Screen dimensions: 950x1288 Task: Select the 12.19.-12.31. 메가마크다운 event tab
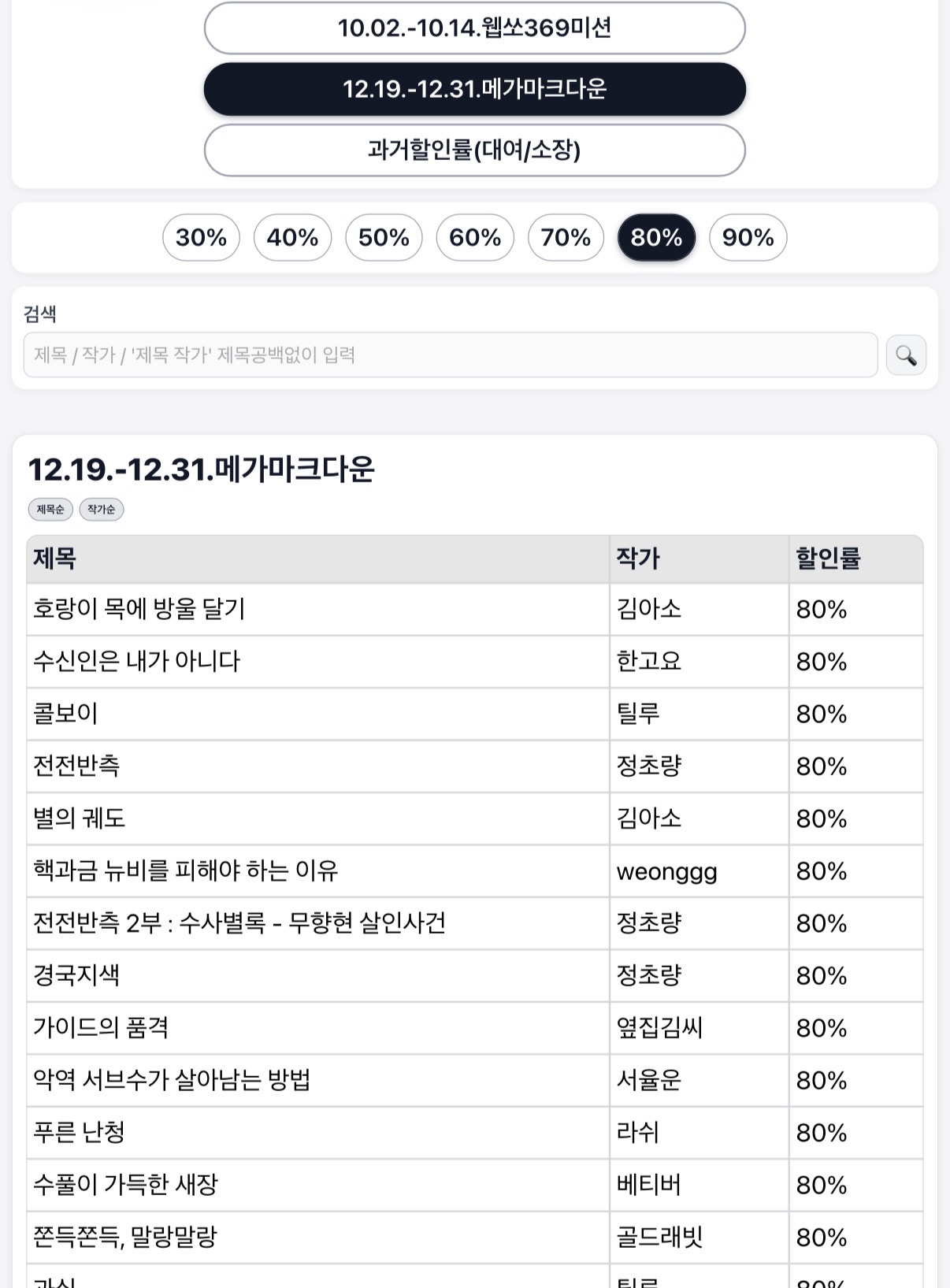coord(474,89)
